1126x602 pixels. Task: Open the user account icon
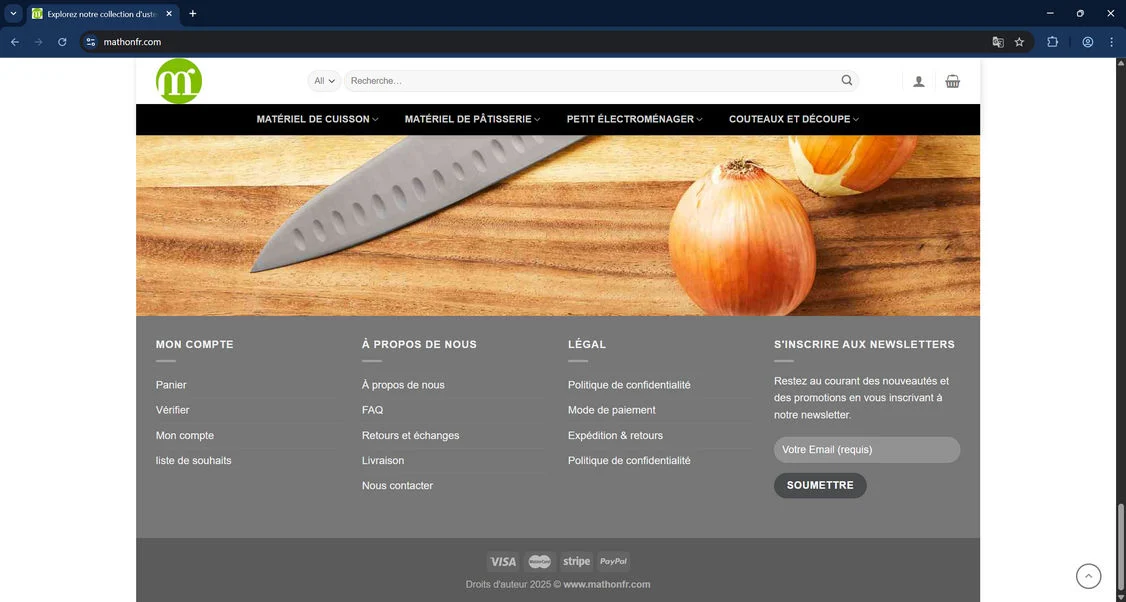918,81
